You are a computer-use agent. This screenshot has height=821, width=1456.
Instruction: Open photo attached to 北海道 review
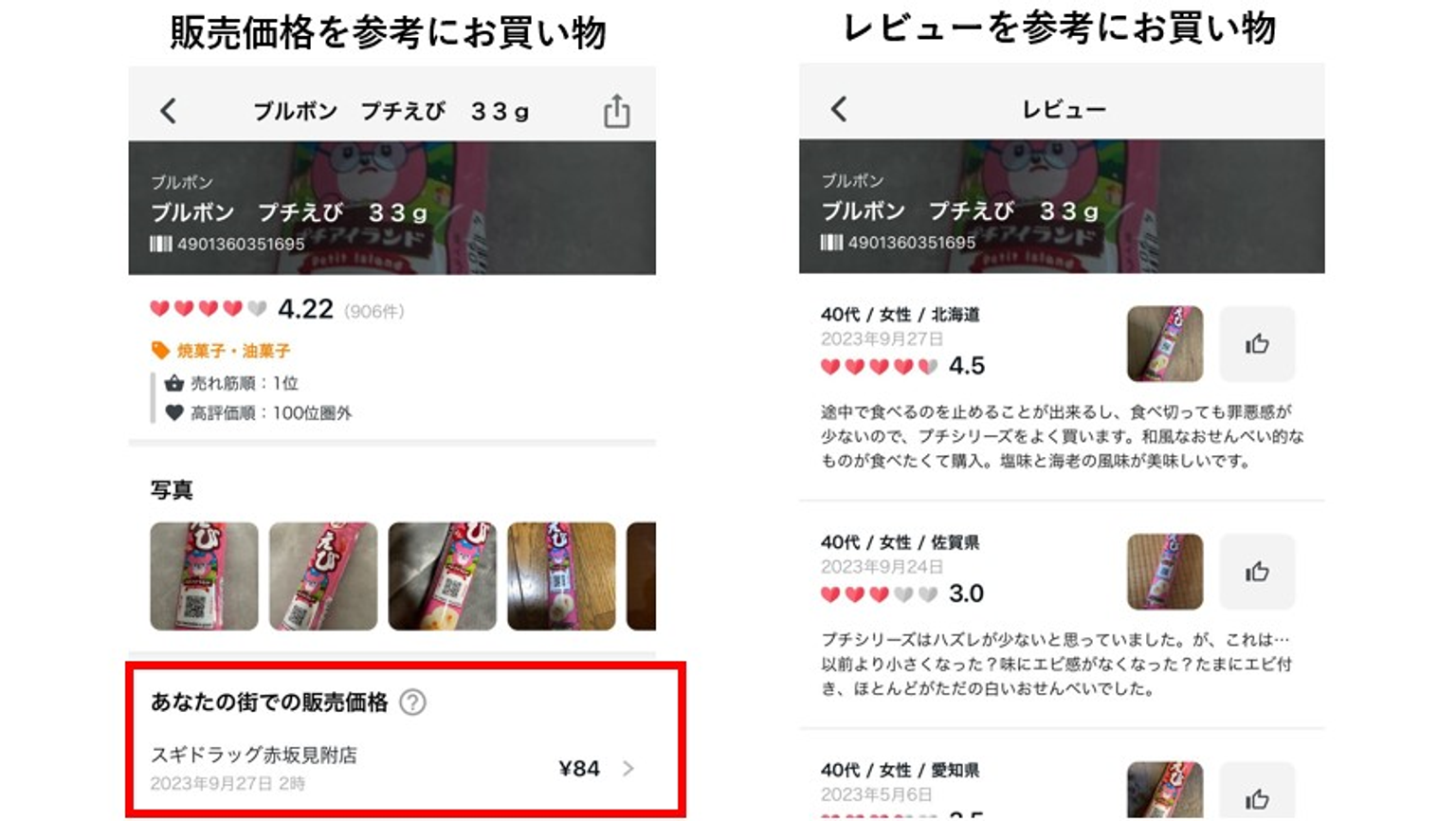pyautogui.click(x=1165, y=344)
